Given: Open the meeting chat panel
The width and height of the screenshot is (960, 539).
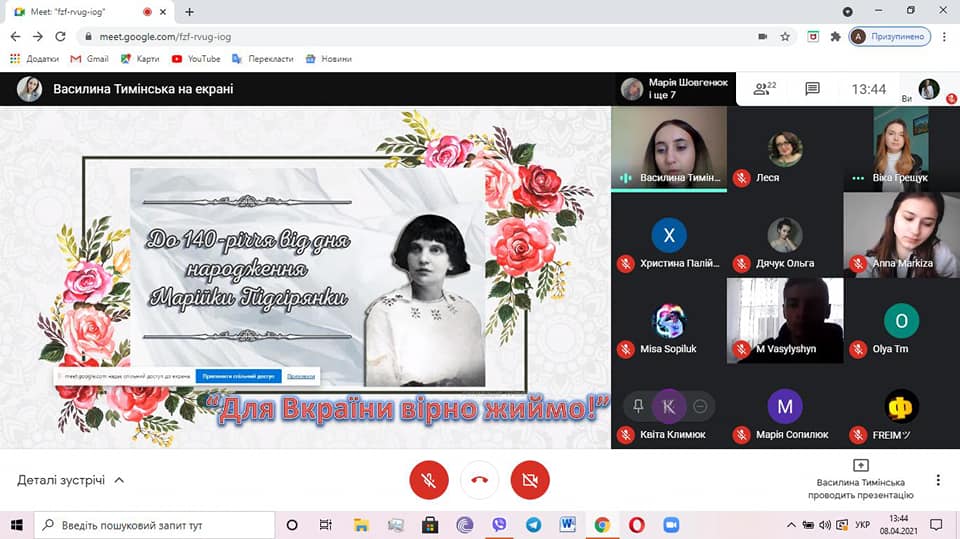Looking at the screenshot, I should (812, 89).
